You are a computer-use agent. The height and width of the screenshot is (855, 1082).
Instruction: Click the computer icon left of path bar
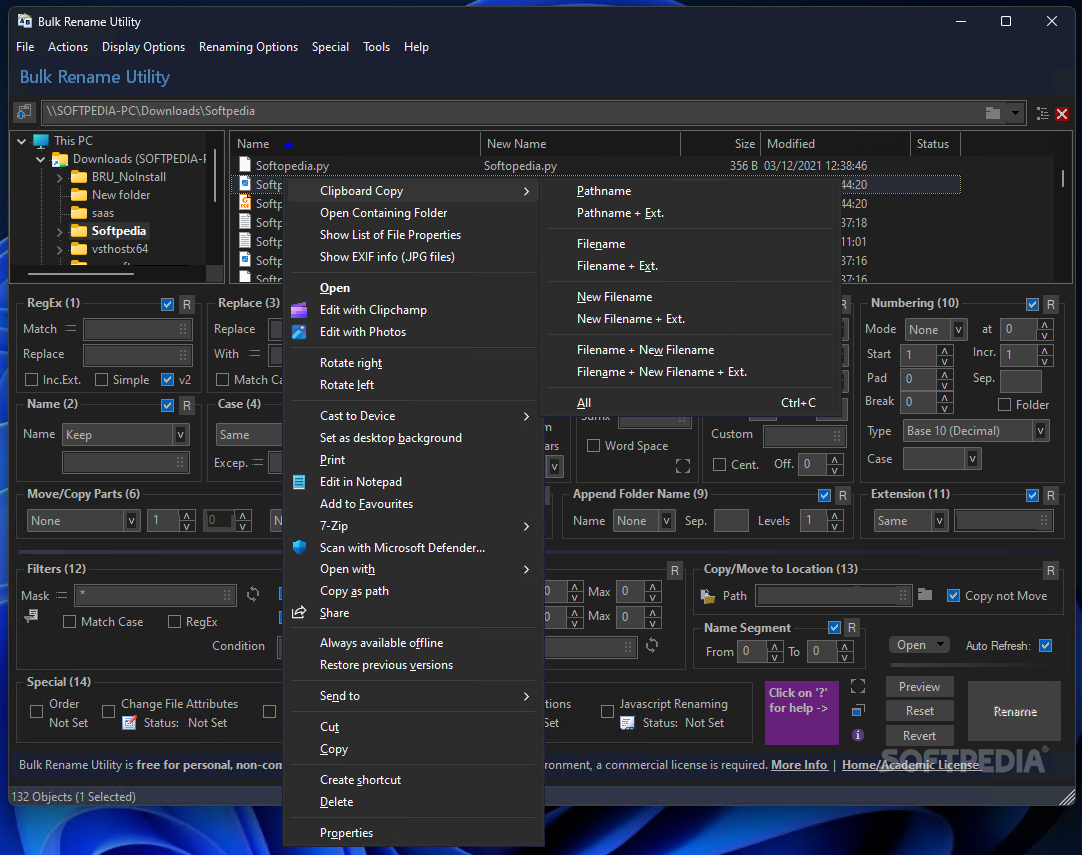pos(24,112)
